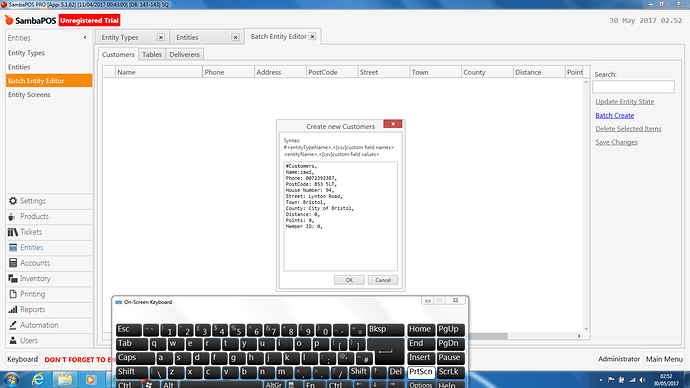
Task: Cancel the Create new Customers dialog
Action: click(x=383, y=280)
